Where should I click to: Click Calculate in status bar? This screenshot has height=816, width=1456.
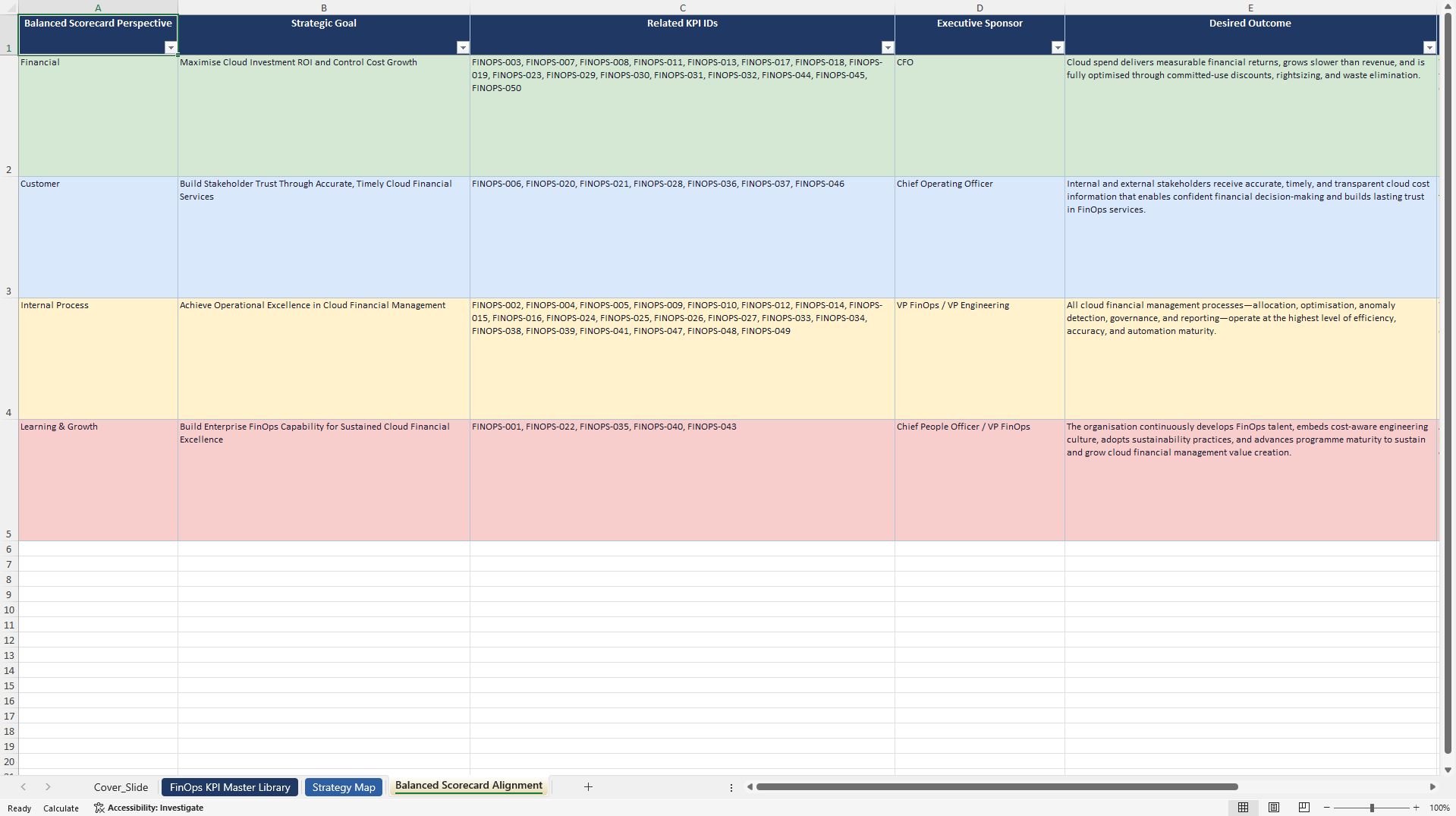pos(61,808)
